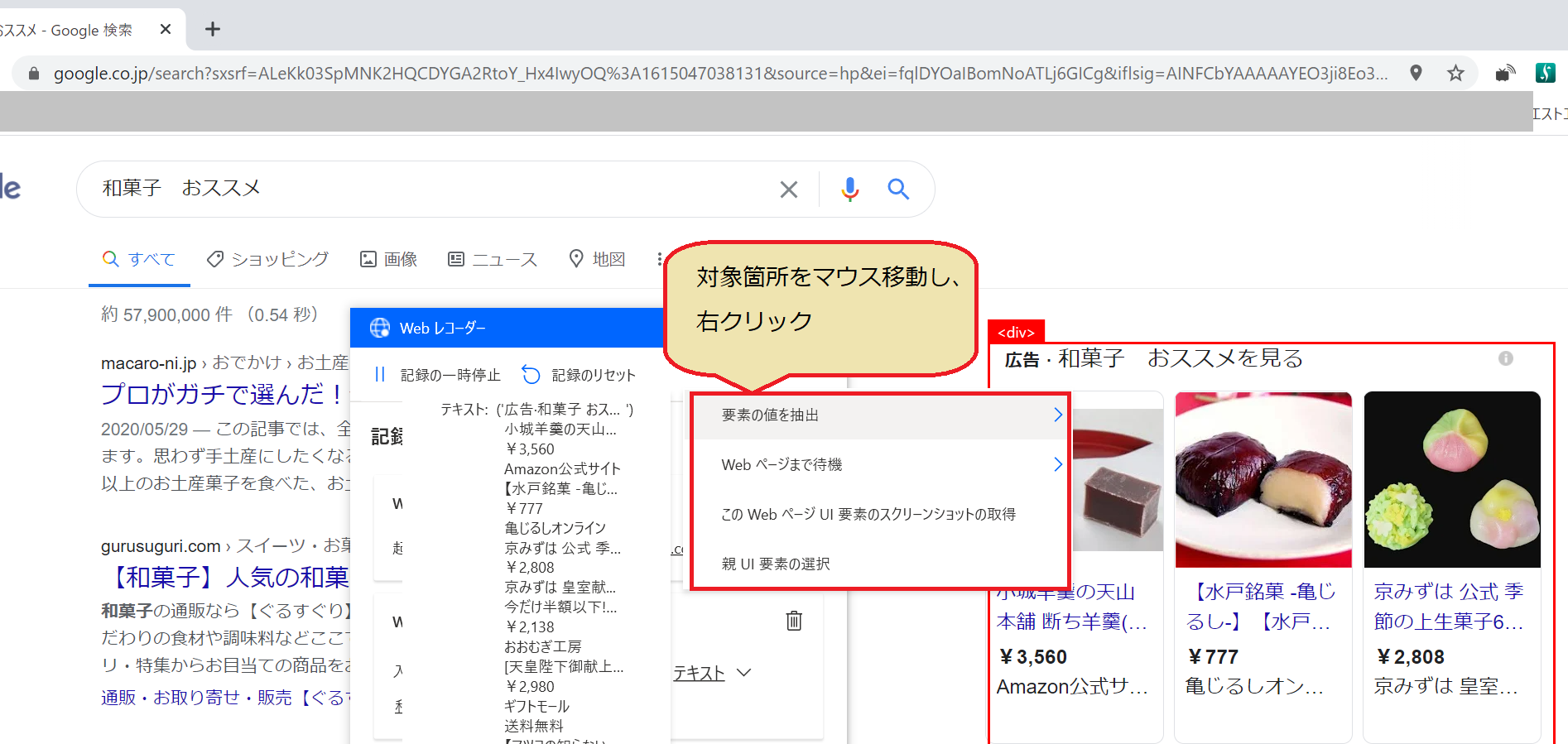
Task: Submit search with magnifier icon
Action: [x=898, y=190]
